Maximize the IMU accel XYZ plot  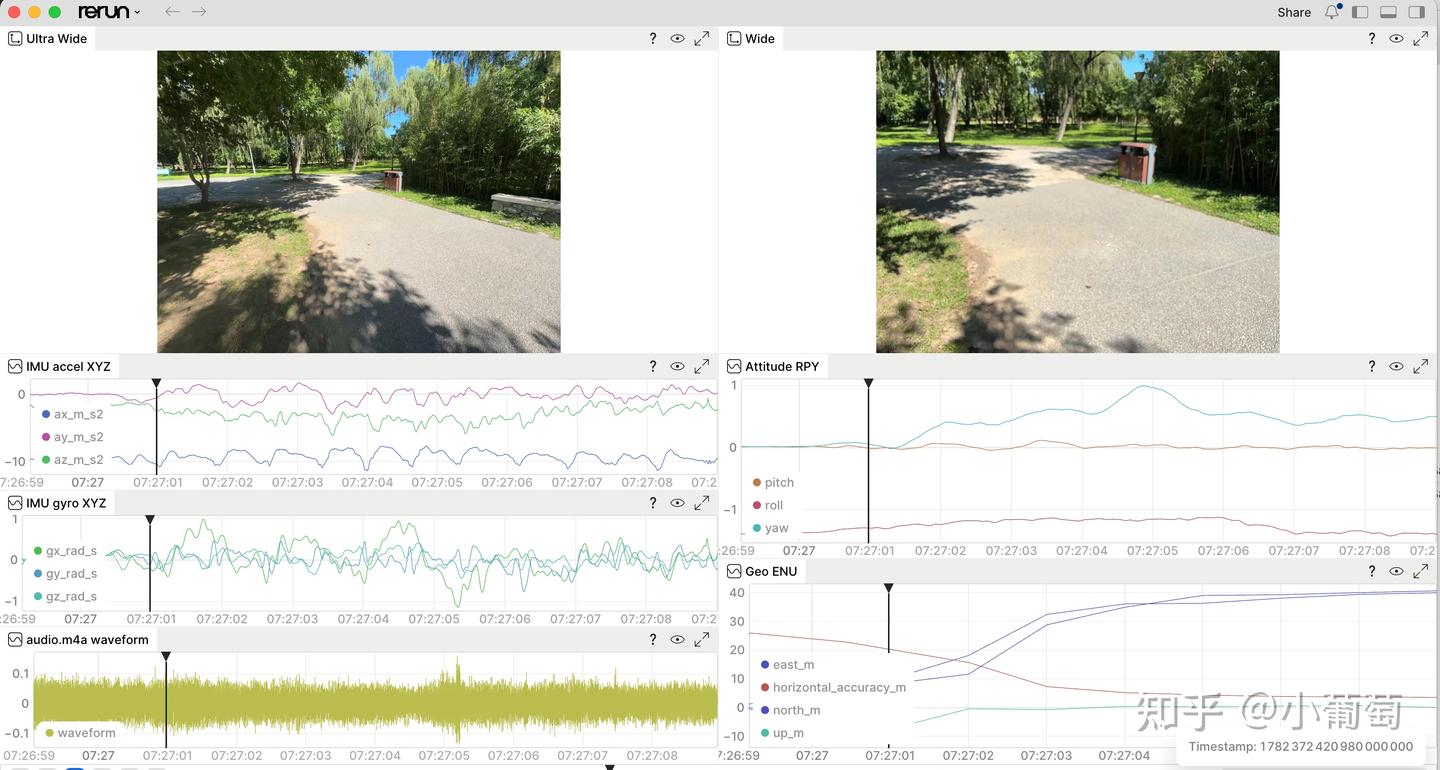click(702, 366)
